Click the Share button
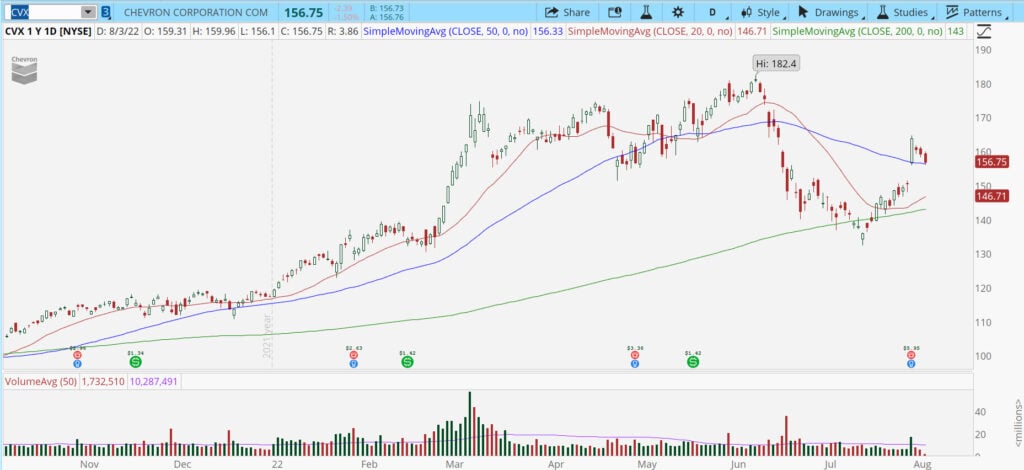The height and width of the screenshot is (470, 1024). pos(567,12)
